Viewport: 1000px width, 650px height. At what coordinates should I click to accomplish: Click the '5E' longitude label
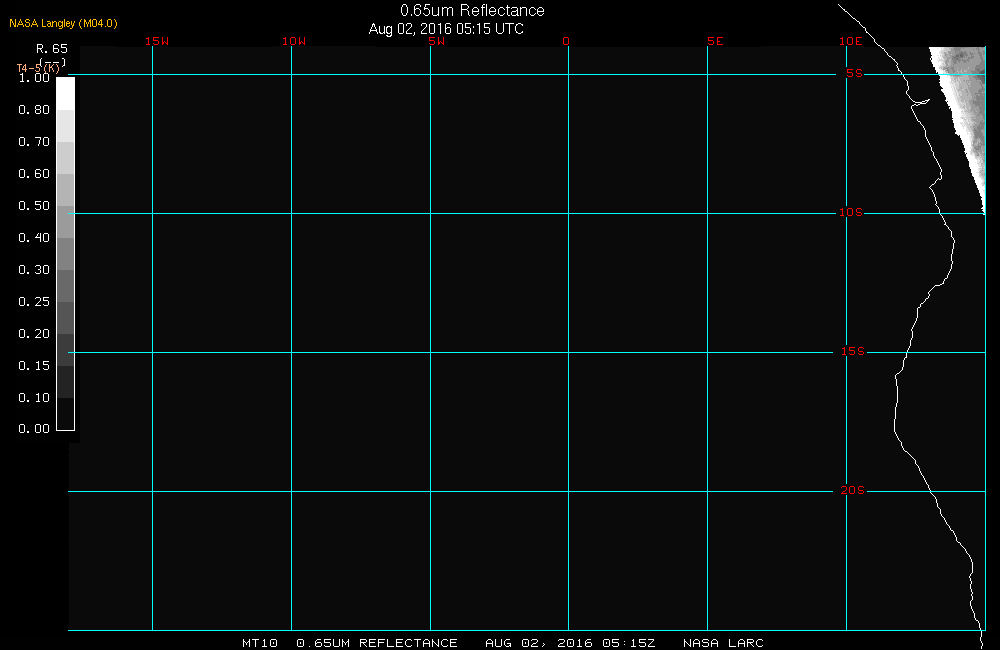click(716, 41)
